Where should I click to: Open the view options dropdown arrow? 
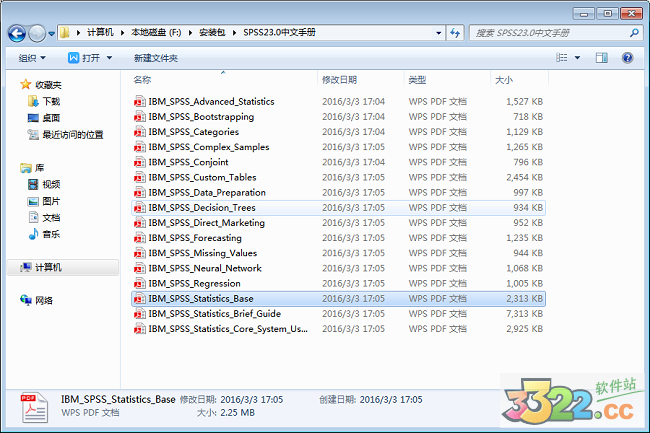(577, 58)
